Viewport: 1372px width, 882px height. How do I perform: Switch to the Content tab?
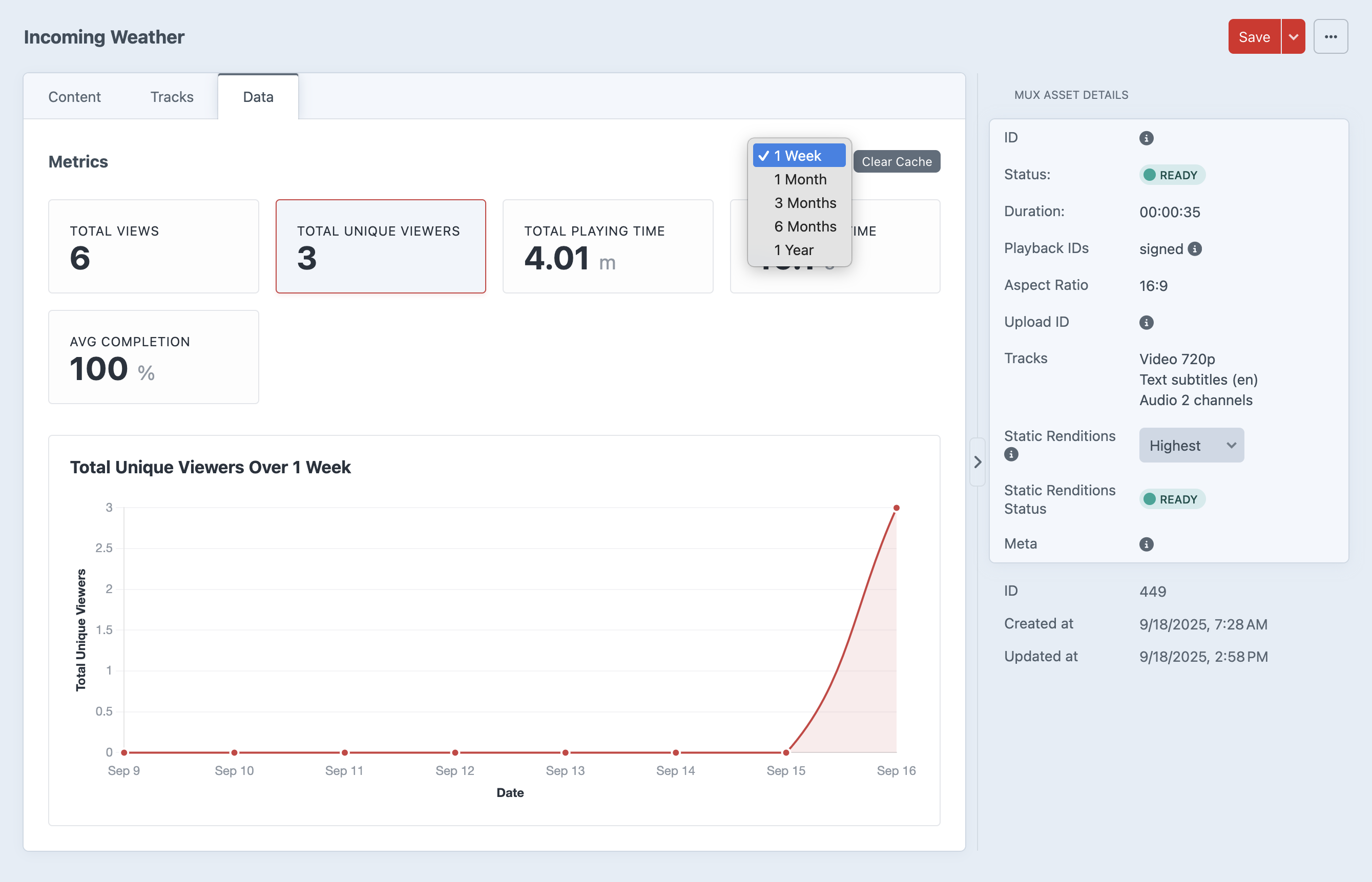(74, 97)
